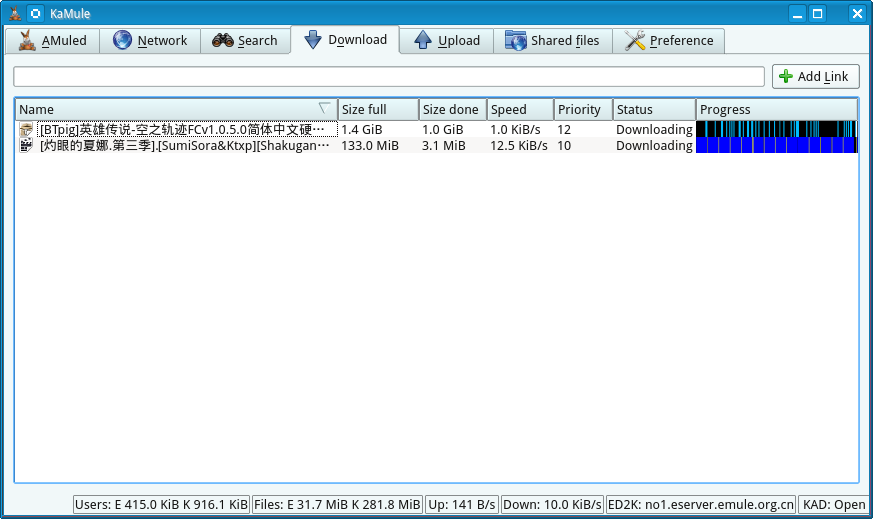Click the 3.1 MiB size done cell
This screenshot has height=519, width=873.
click(444, 146)
